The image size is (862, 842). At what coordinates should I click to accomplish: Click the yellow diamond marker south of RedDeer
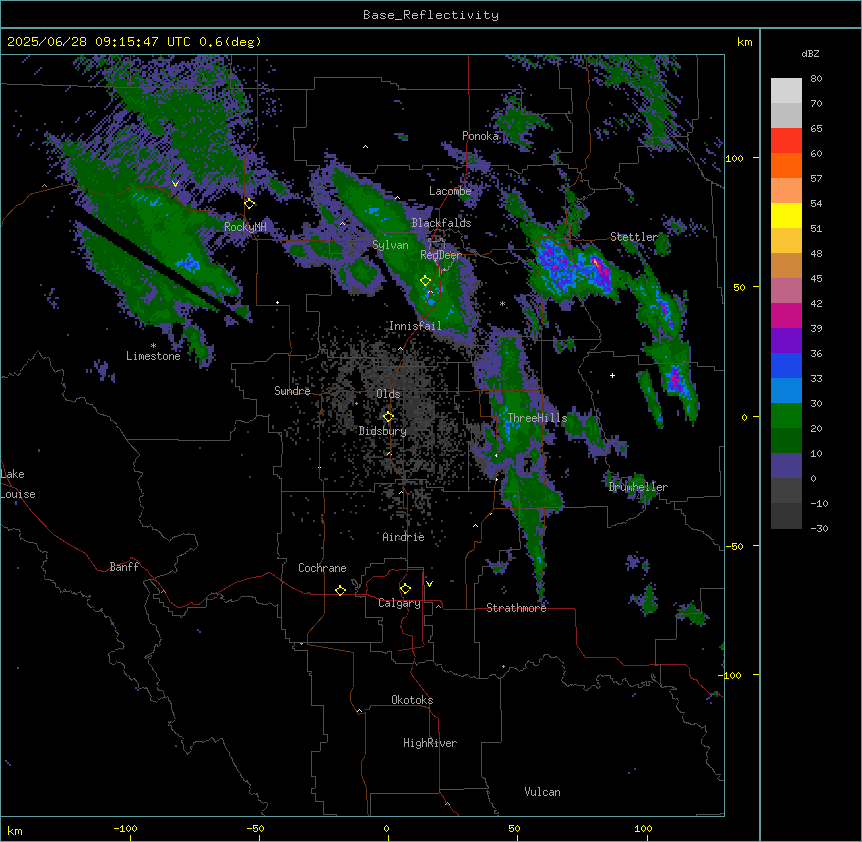(426, 281)
